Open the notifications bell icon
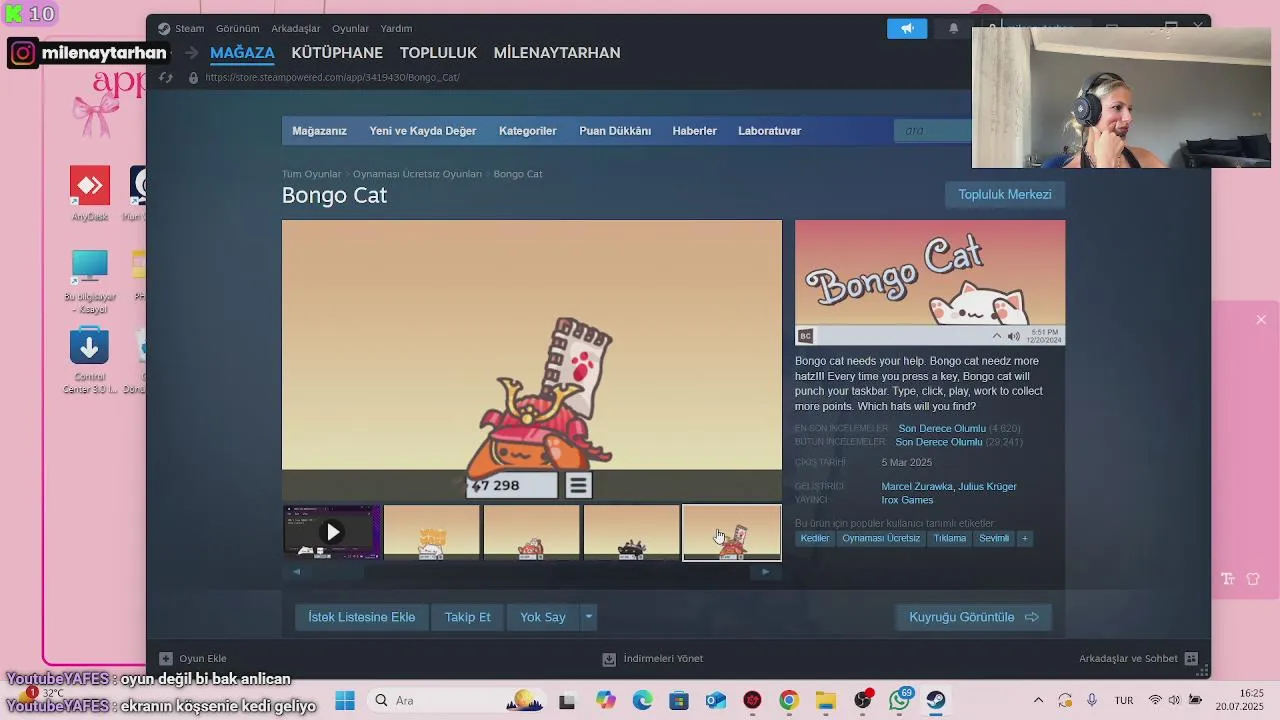 pos(953,28)
